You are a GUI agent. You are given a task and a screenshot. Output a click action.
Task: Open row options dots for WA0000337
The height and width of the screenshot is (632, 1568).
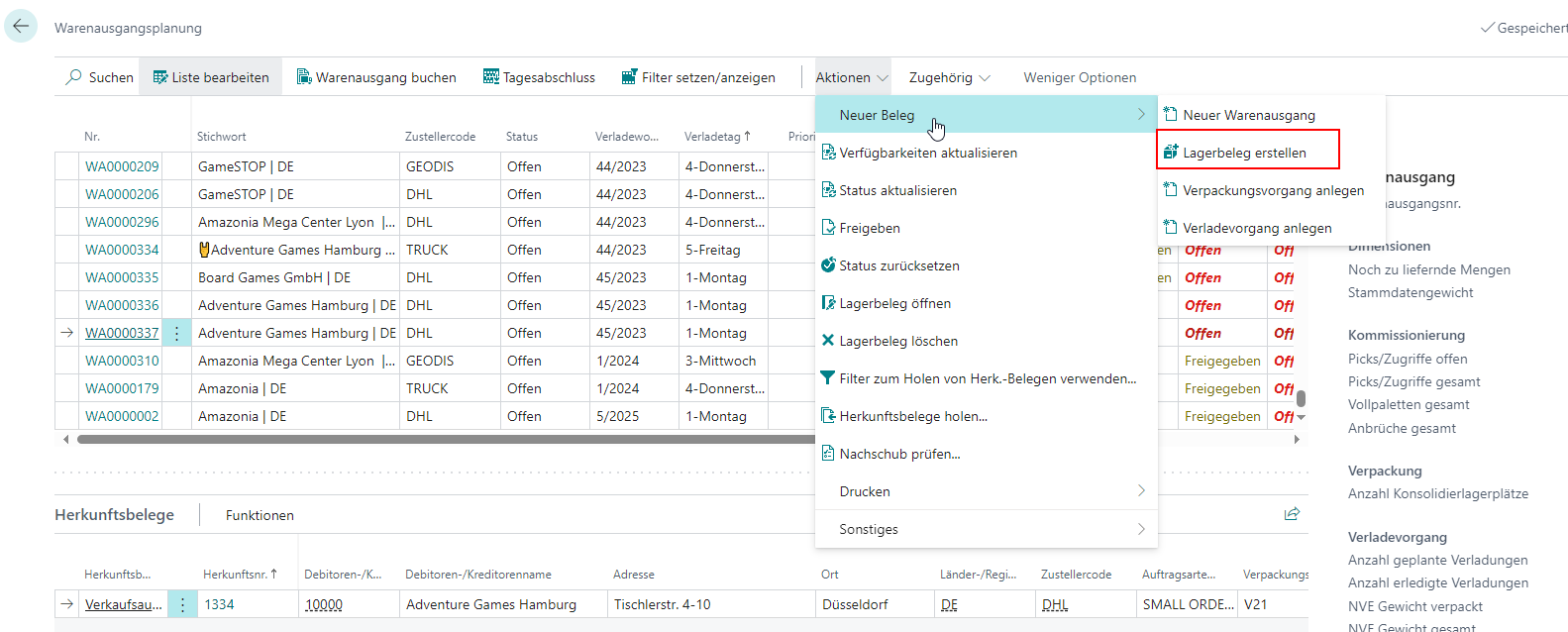177,334
